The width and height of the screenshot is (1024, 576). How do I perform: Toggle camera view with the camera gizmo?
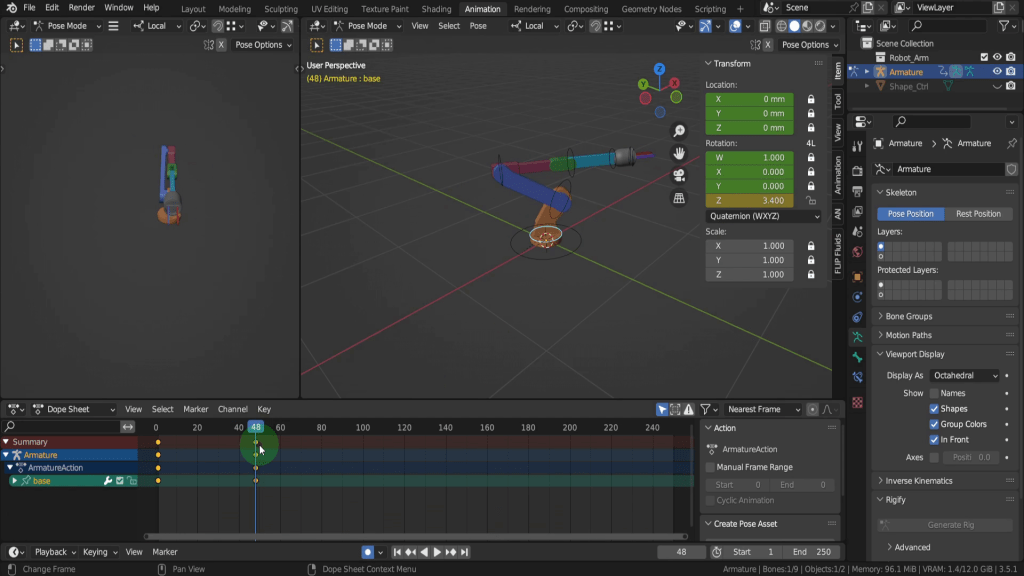tap(679, 176)
